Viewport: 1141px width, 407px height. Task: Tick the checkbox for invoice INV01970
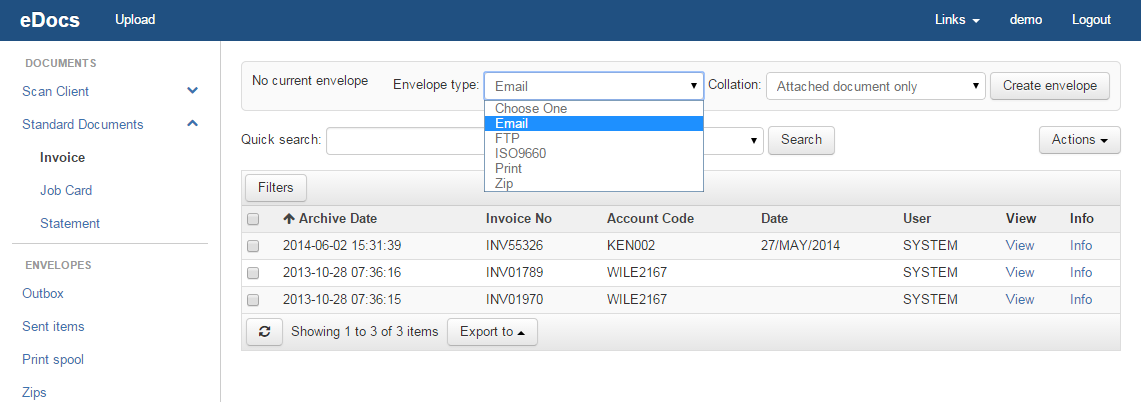(253, 300)
